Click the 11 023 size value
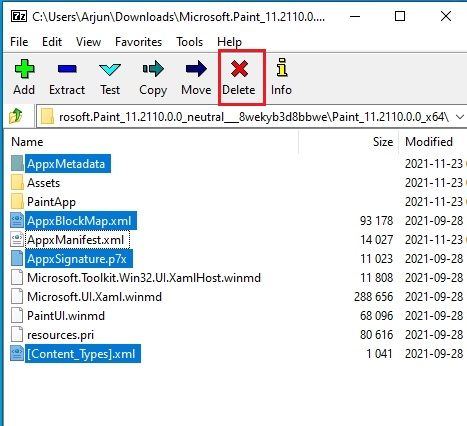Screen dimensions: 467x426 (377, 259)
